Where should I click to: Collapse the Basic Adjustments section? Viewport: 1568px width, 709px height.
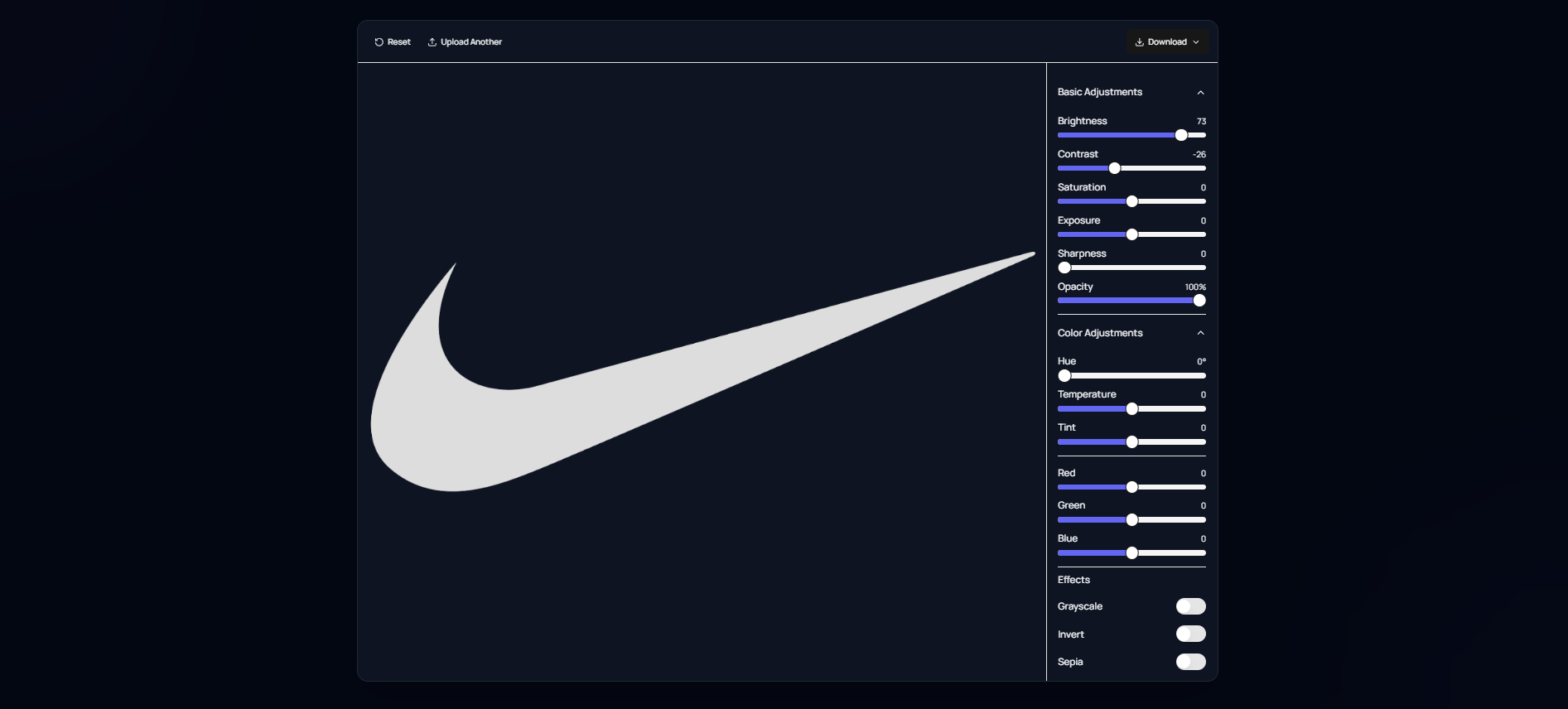pyautogui.click(x=1200, y=93)
